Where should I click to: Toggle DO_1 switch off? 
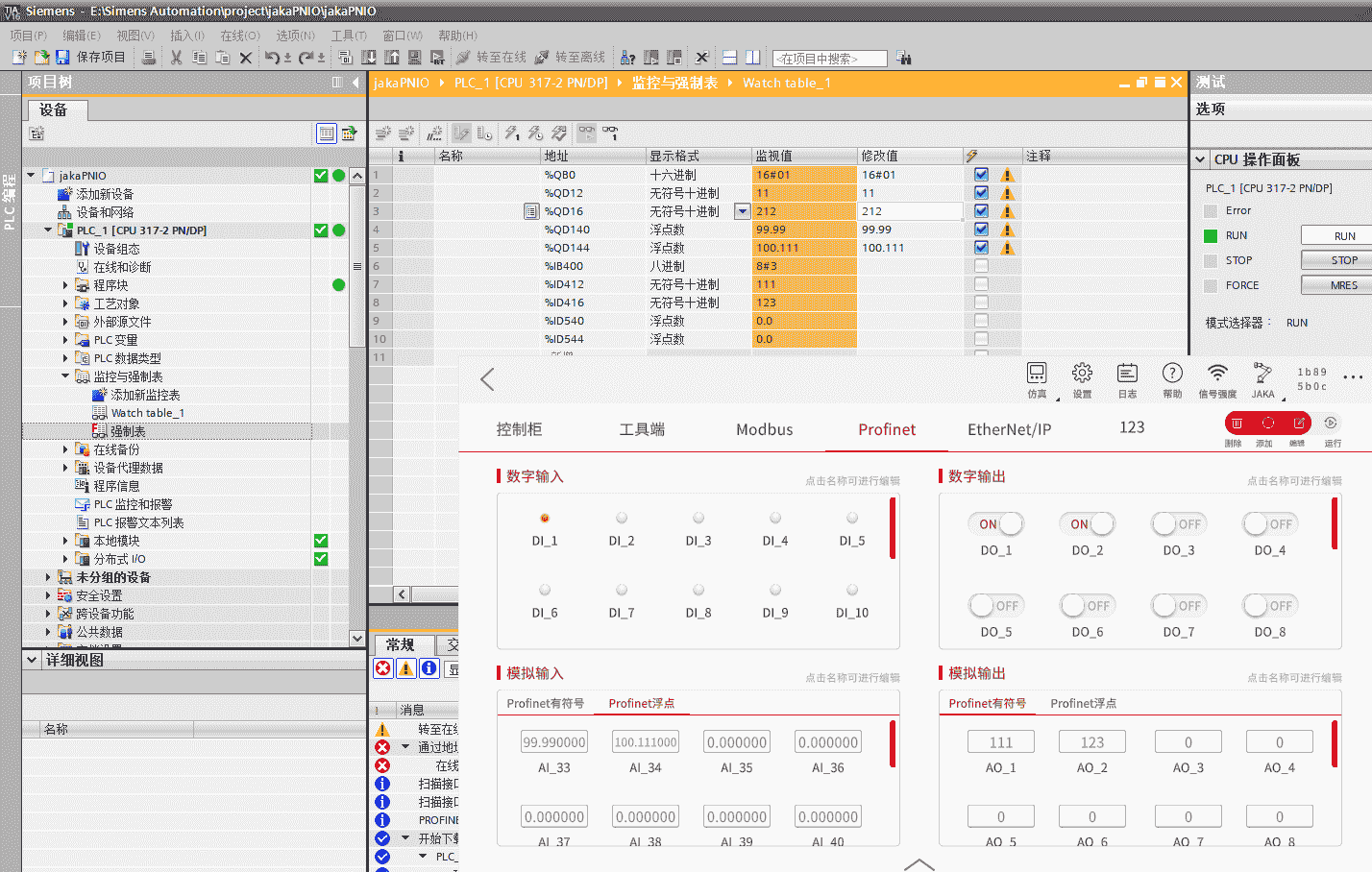click(x=996, y=524)
